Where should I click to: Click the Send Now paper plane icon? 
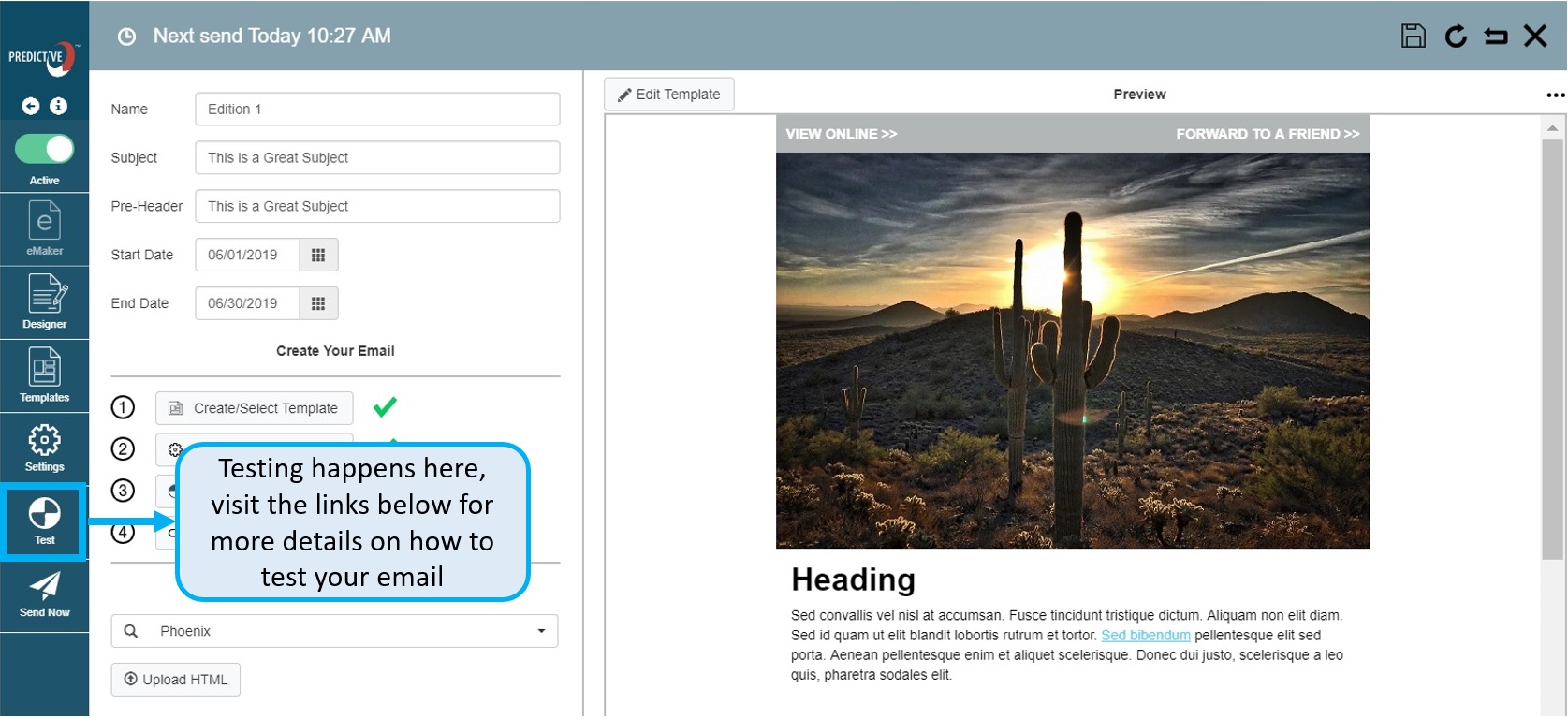point(44,594)
